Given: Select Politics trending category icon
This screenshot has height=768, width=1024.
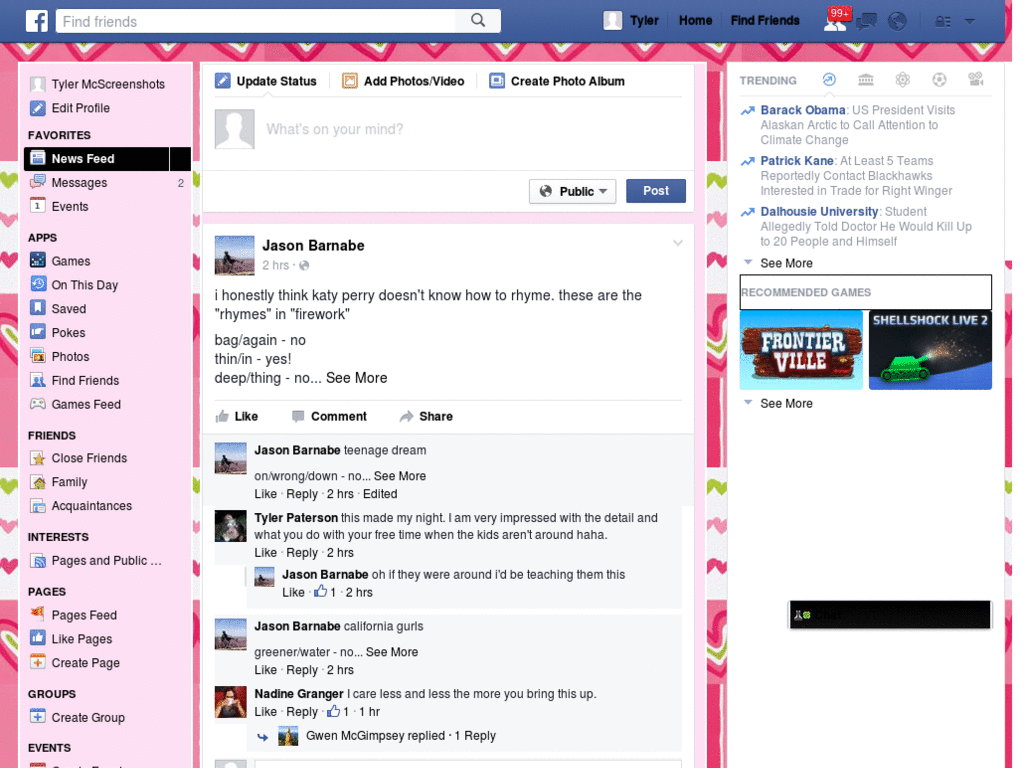Looking at the screenshot, I should click(x=865, y=80).
